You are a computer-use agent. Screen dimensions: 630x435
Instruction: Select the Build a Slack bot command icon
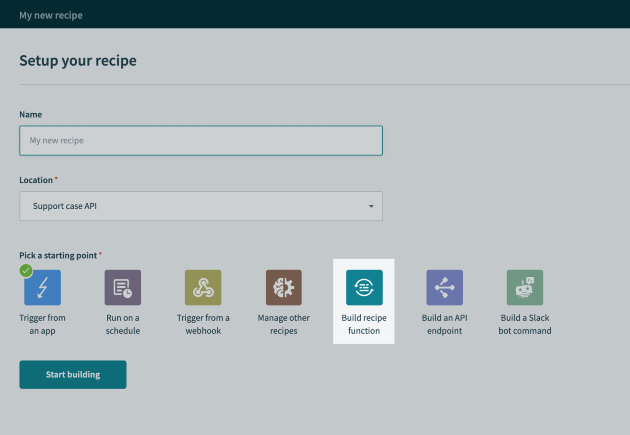(x=525, y=288)
